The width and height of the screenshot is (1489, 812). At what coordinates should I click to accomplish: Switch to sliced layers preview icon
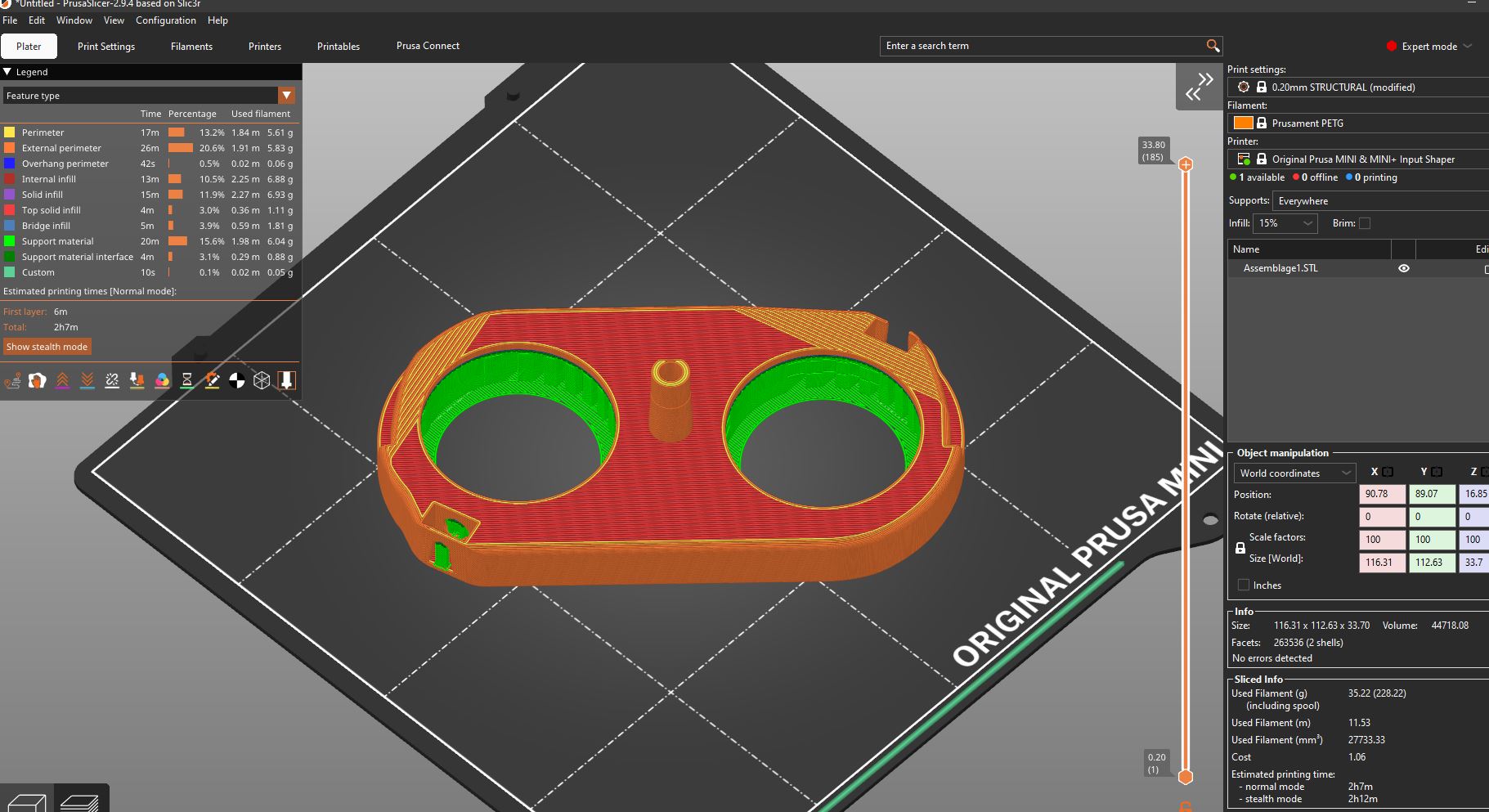point(80,801)
